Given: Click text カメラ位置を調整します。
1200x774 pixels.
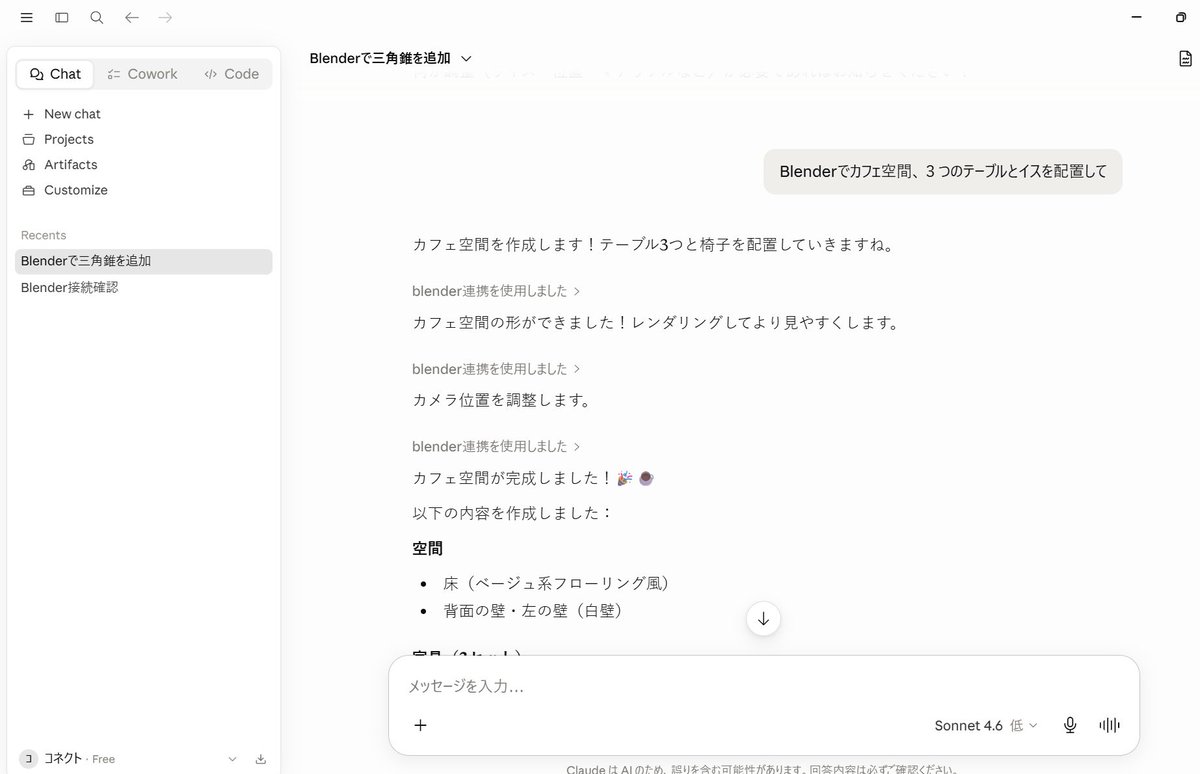Looking at the screenshot, I should tap(504, 400).
